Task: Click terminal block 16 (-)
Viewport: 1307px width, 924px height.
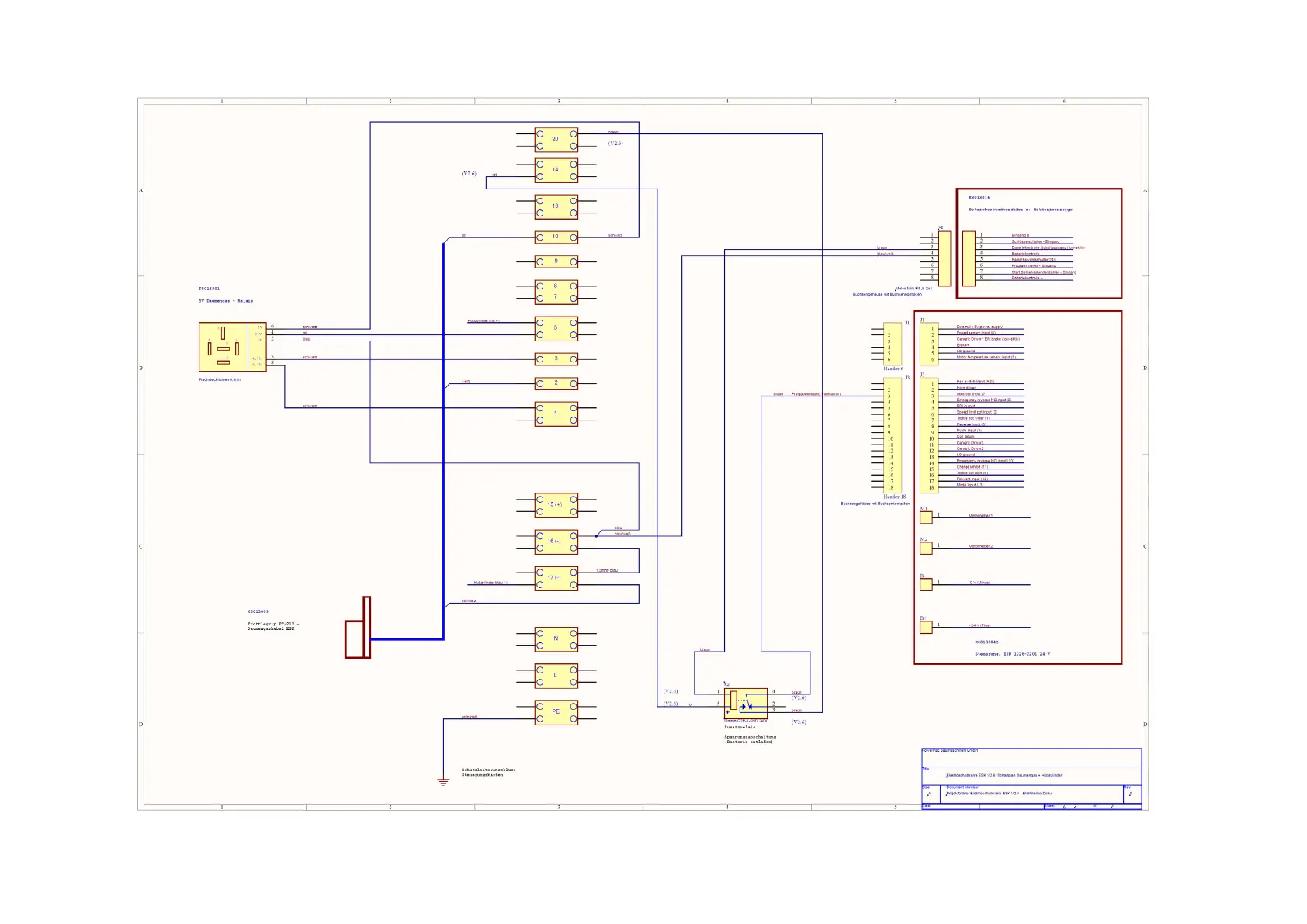Action: (556, 542)
